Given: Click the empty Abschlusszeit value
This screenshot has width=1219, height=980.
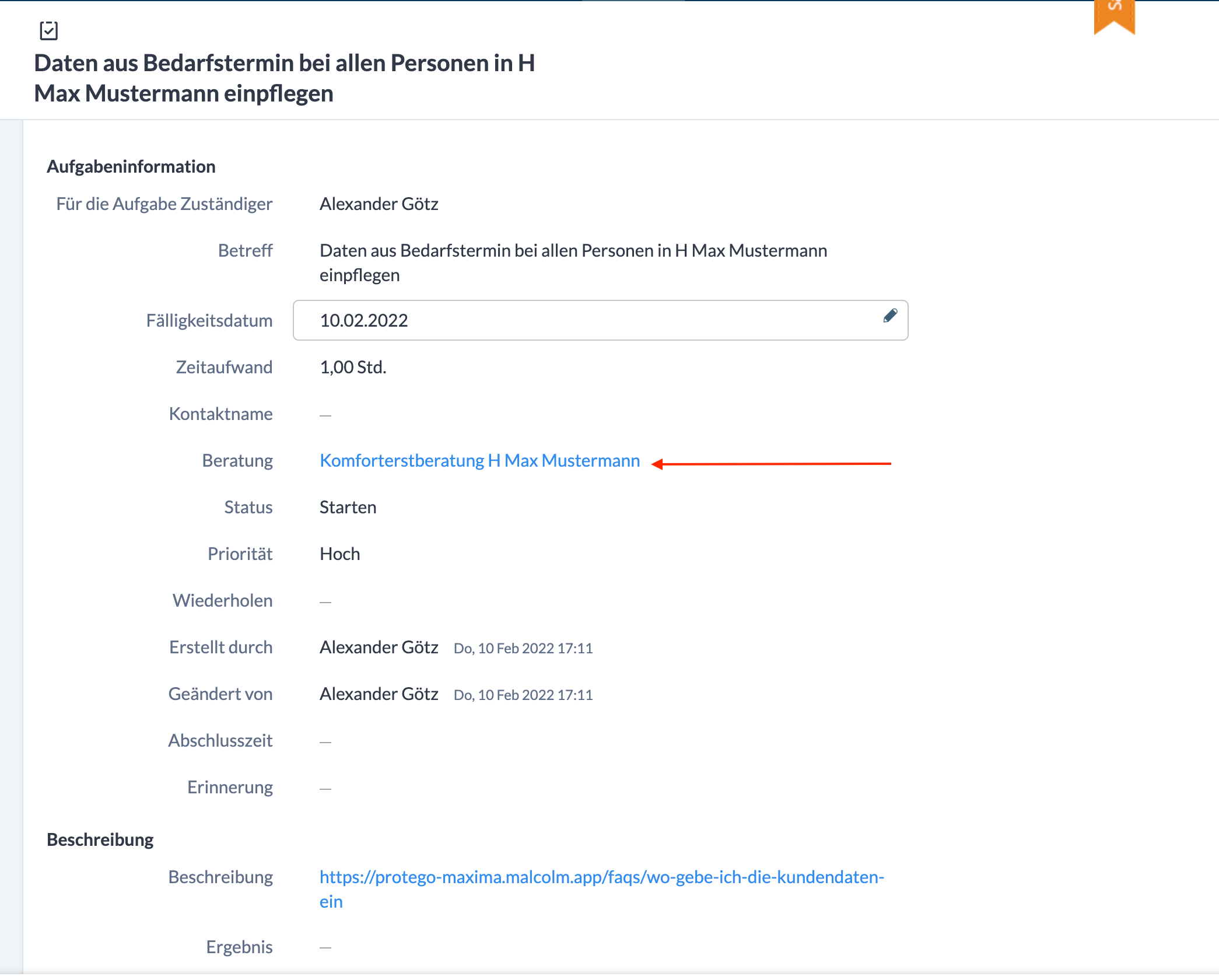Looking at the screenshot, I should [325, 742].
